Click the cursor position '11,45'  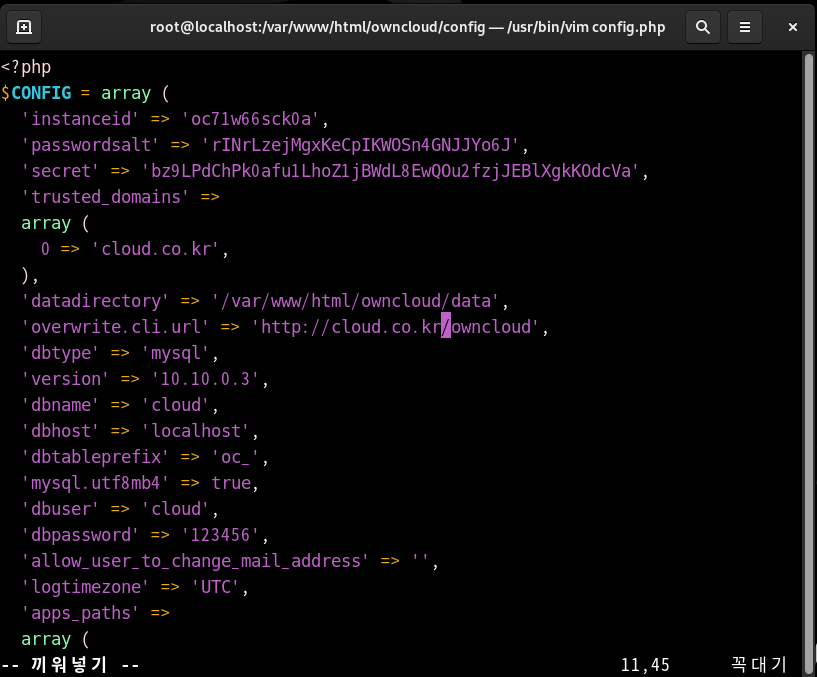click(x=645, y=665)
